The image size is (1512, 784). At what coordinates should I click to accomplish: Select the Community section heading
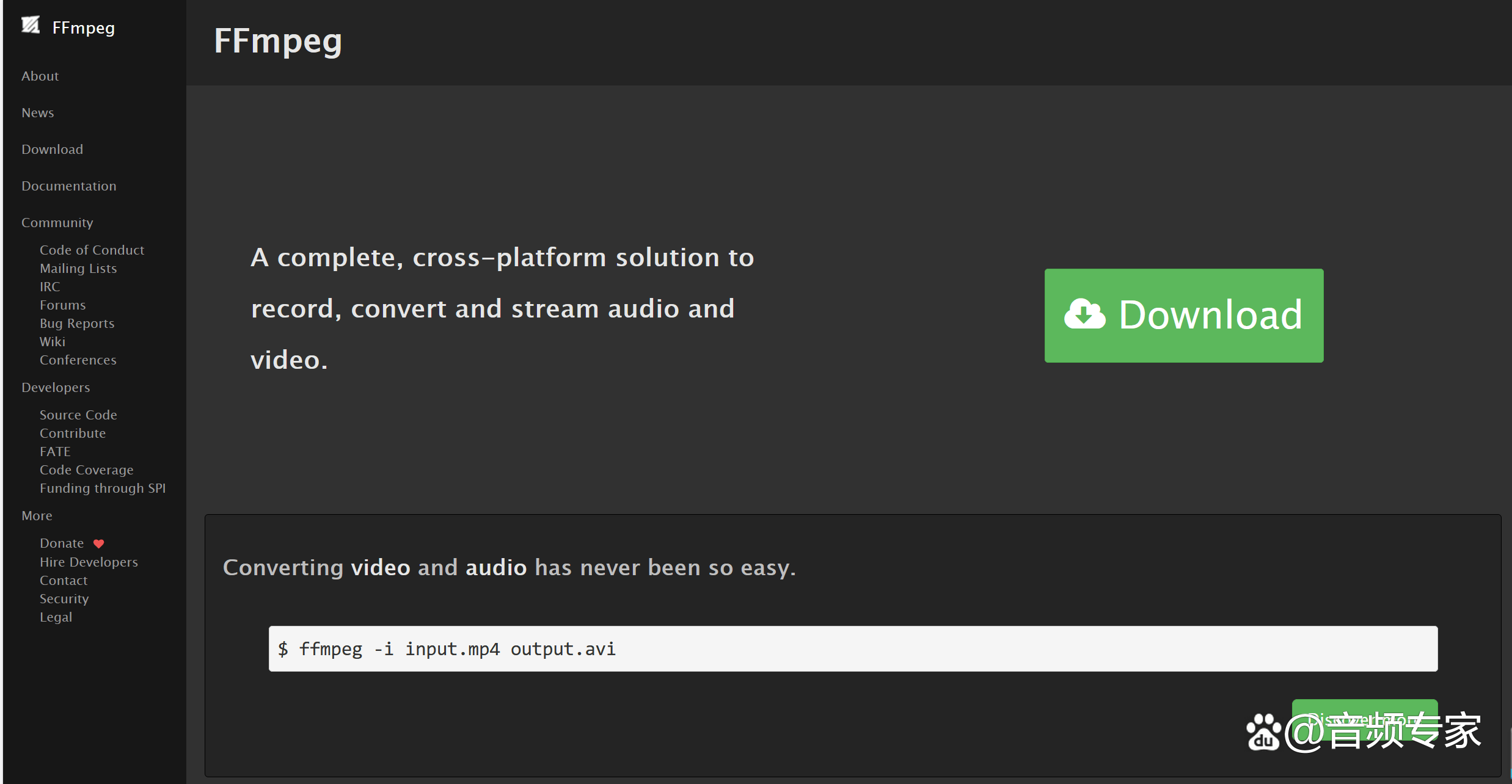point(57,223)
